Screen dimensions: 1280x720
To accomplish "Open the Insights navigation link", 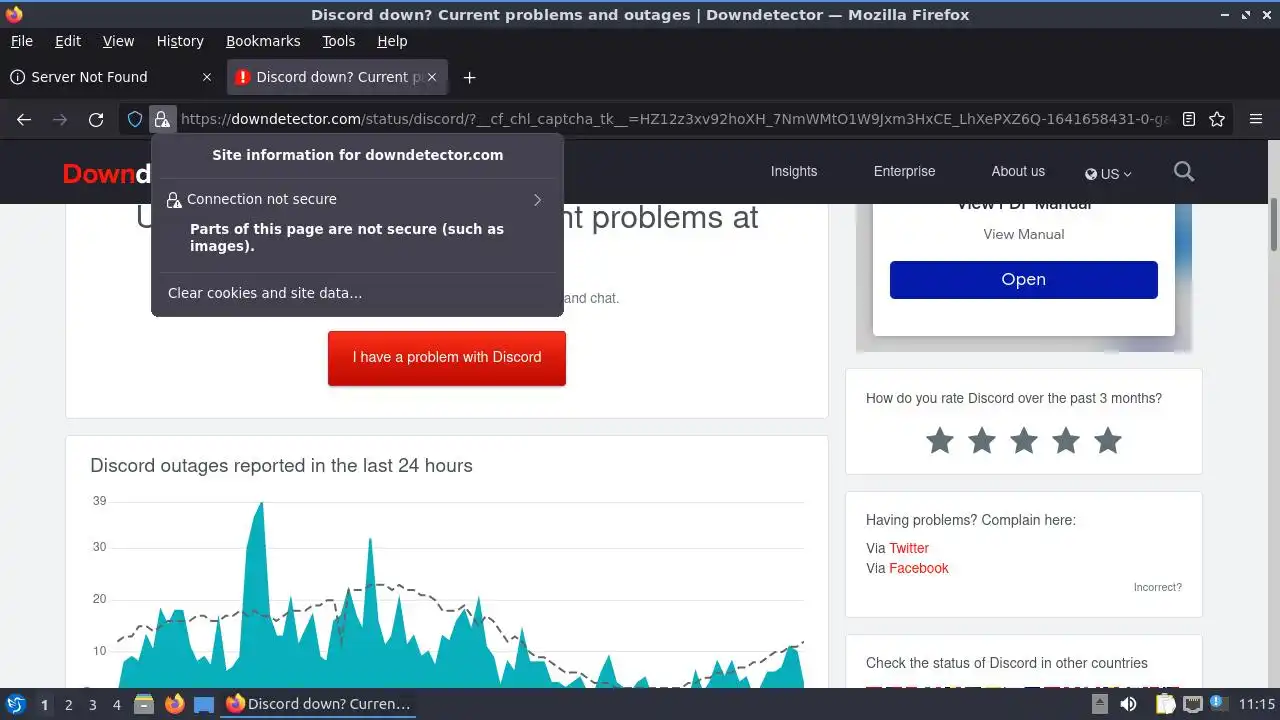I will [794, 172].
